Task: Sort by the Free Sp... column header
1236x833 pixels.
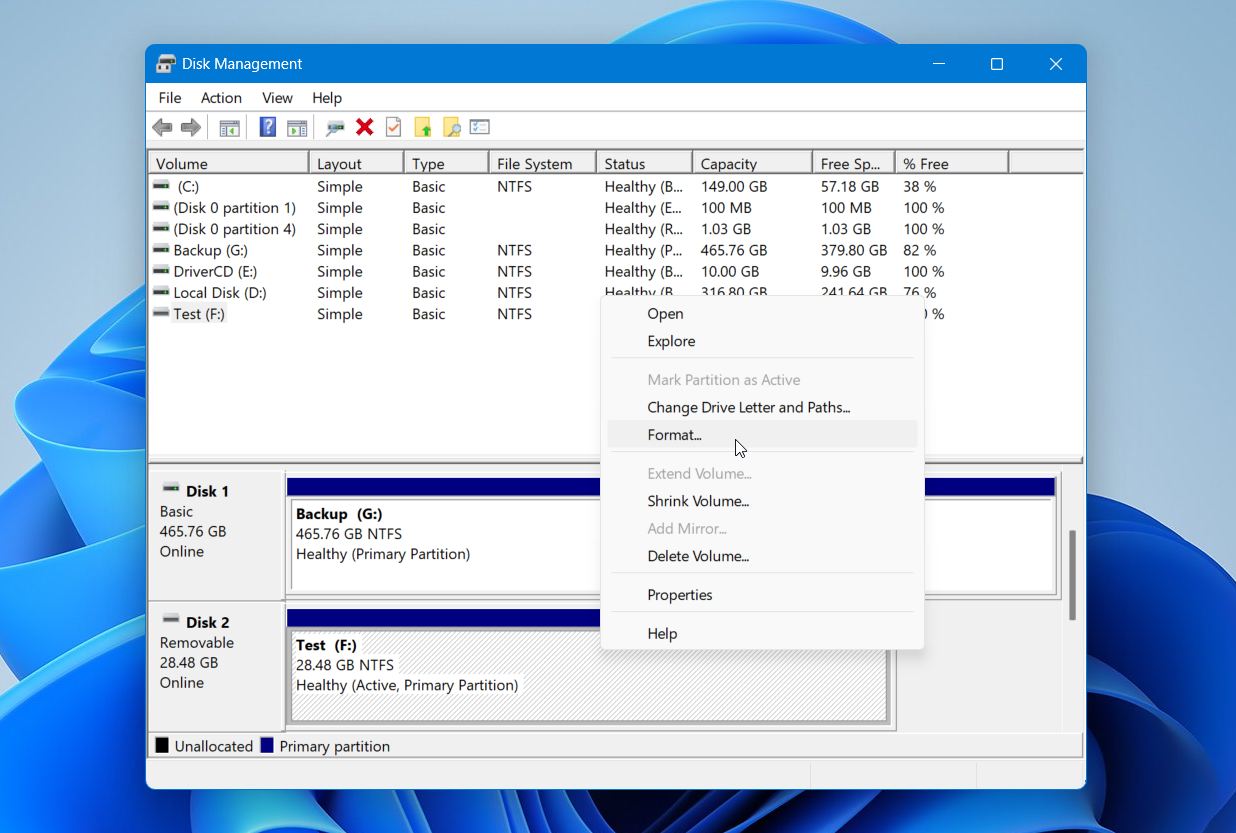Action: (x=853, y=163)
